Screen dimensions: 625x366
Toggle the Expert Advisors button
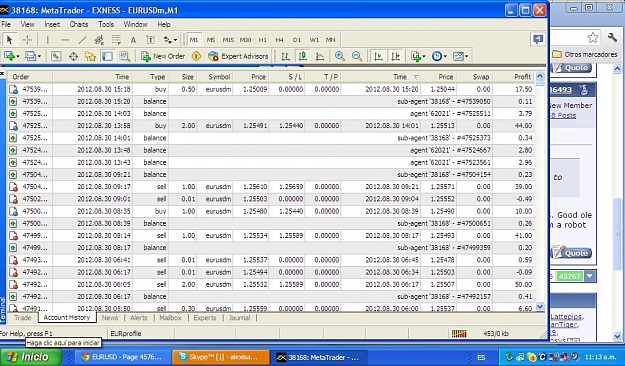pos(238,56)
